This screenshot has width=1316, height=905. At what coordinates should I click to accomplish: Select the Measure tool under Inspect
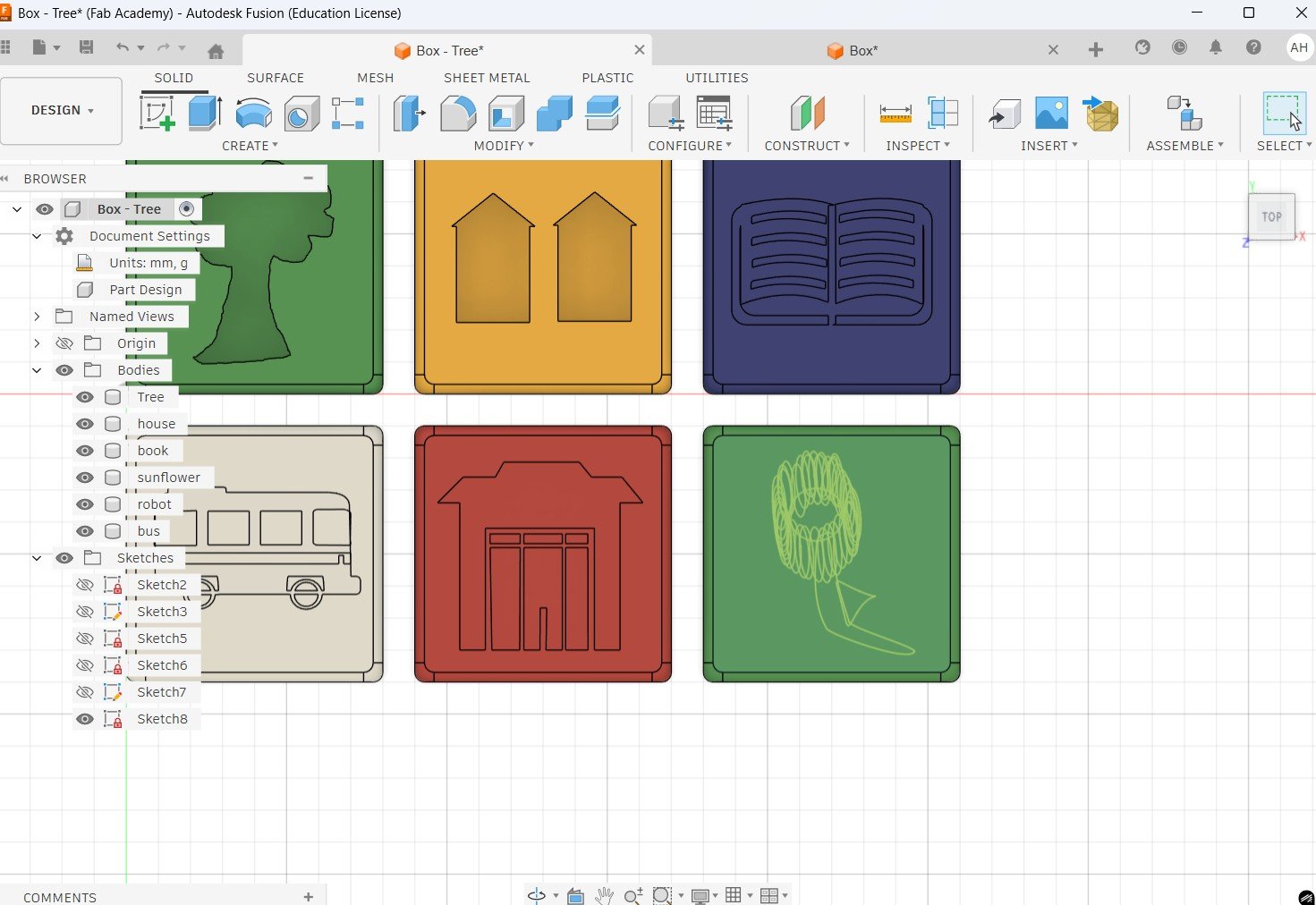click(x=895, y=114)
